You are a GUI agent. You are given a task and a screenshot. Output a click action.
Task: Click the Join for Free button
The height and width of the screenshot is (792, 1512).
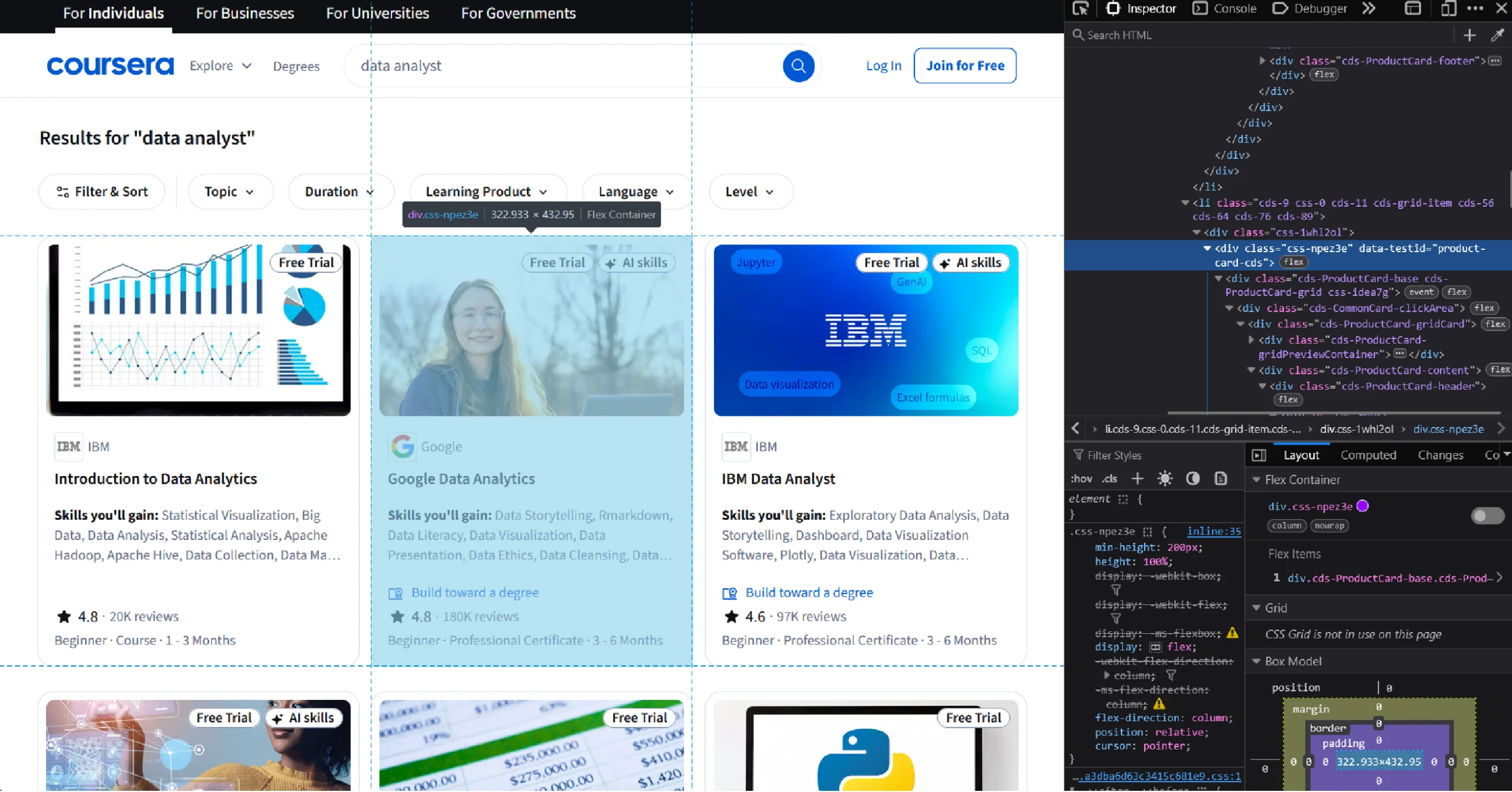[x=964, y=66]
